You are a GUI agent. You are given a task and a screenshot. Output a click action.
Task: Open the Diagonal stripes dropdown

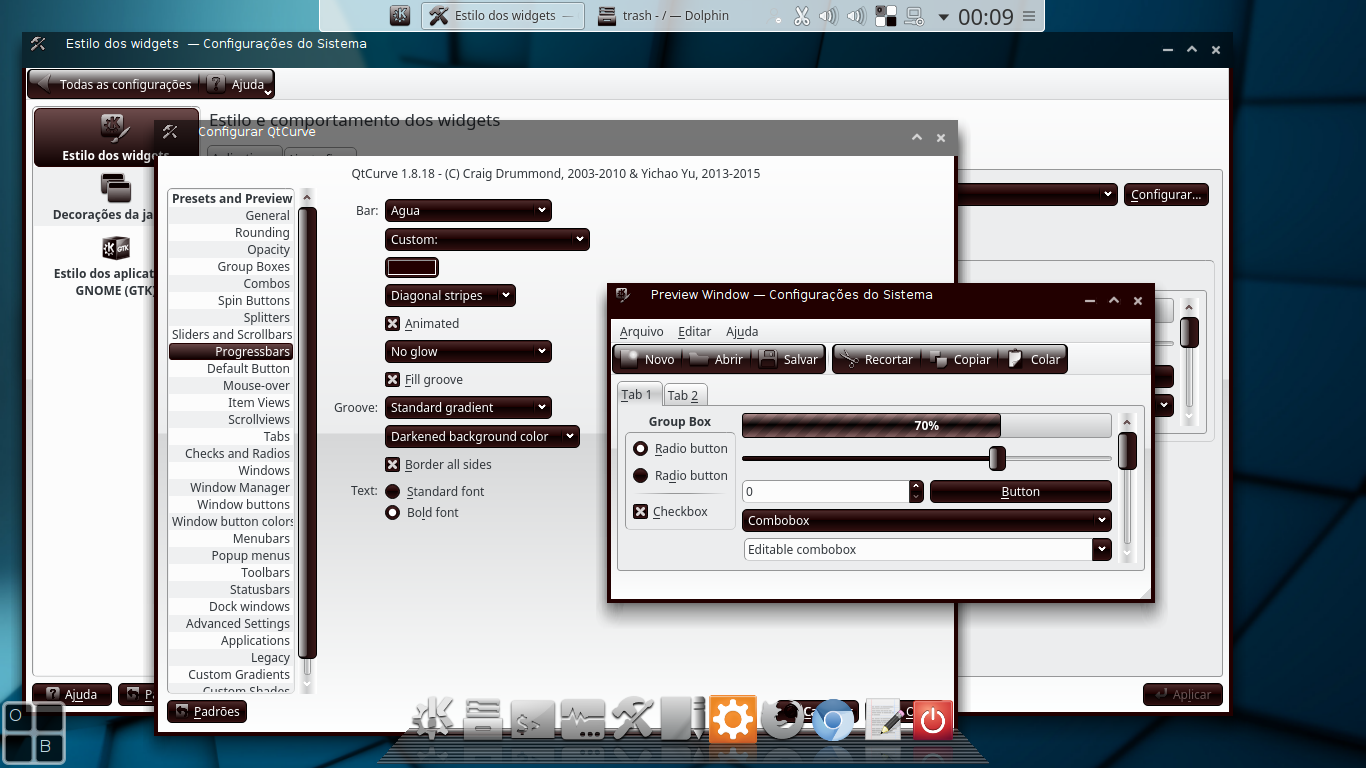(x=450, y=295)
